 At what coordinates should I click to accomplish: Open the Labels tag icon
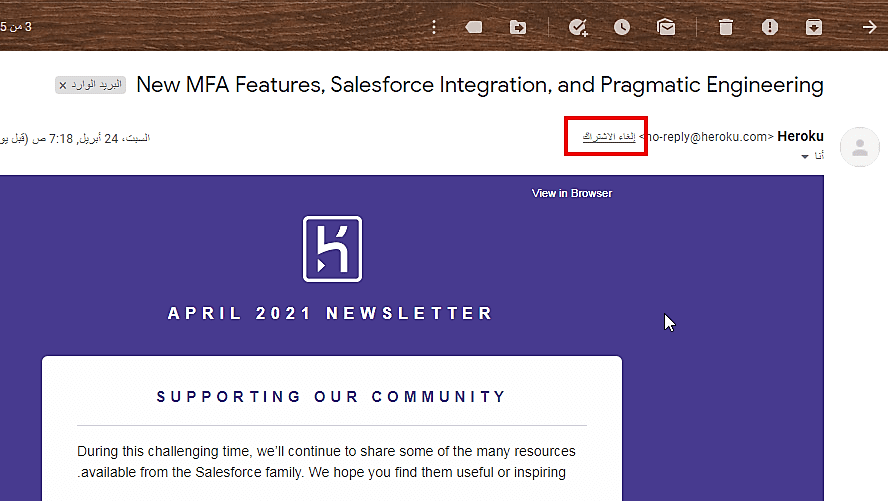click(x=474, y=27)
